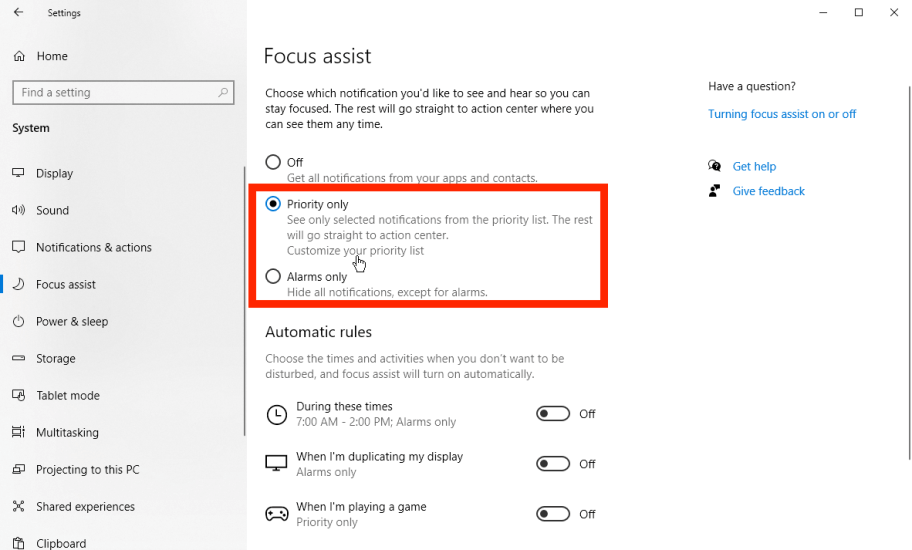Screen dimensions: 912x550
Task: Click the Give feedback person icon
Action: (714, 191)
